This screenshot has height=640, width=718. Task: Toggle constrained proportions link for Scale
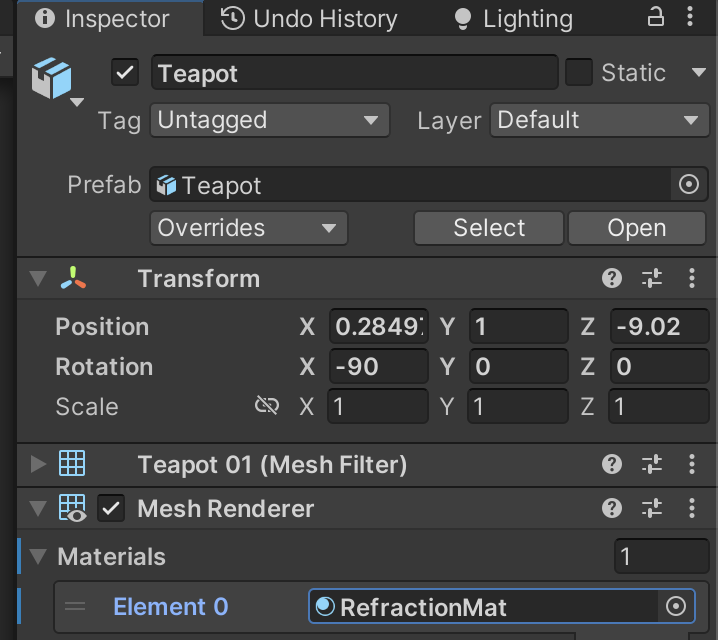coord(266,406)
